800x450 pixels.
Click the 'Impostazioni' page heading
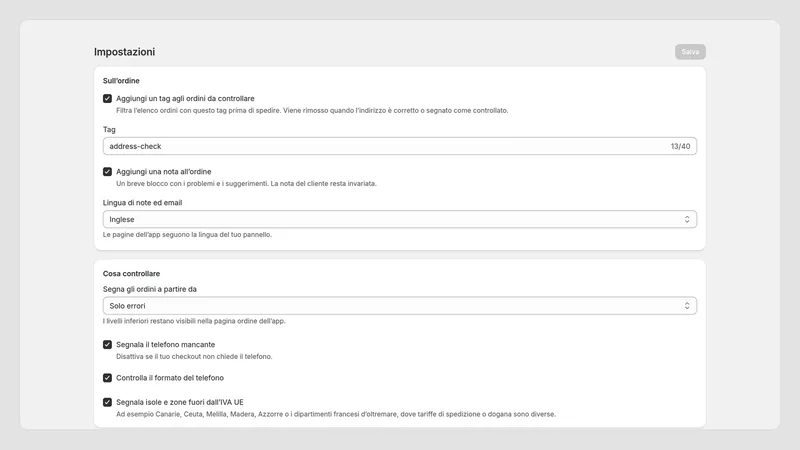(x=124, y=52)
